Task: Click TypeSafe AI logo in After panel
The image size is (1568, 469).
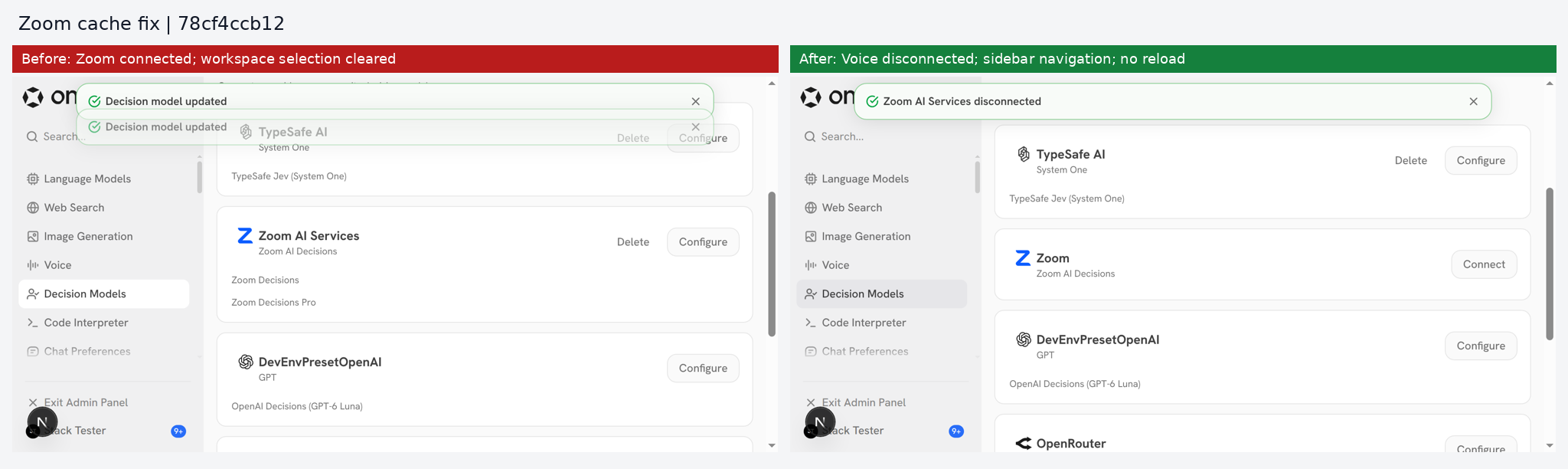Action: pos(1024,154)
